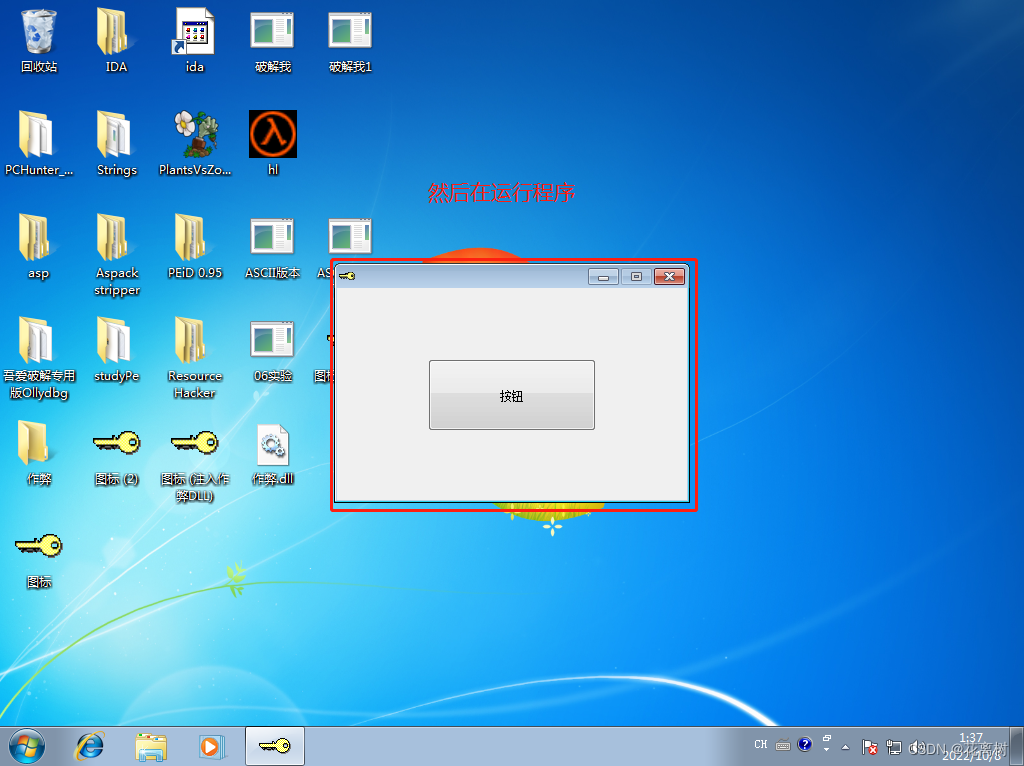Switch to key program taskbar button
Viewport: 1024px width, 766px height.
(x=275, y=746)
